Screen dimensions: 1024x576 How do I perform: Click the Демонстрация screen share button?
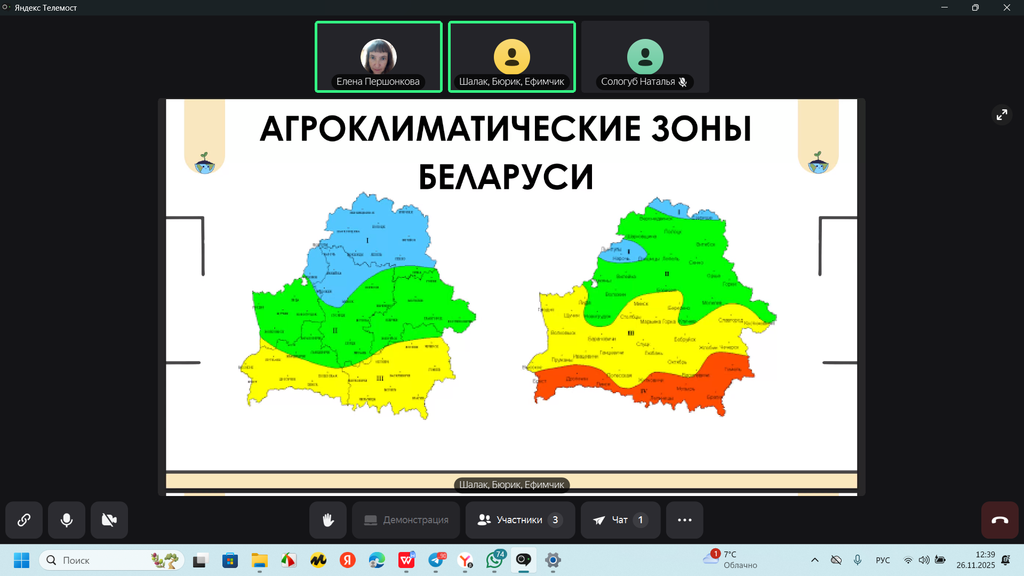click(405, 520)
